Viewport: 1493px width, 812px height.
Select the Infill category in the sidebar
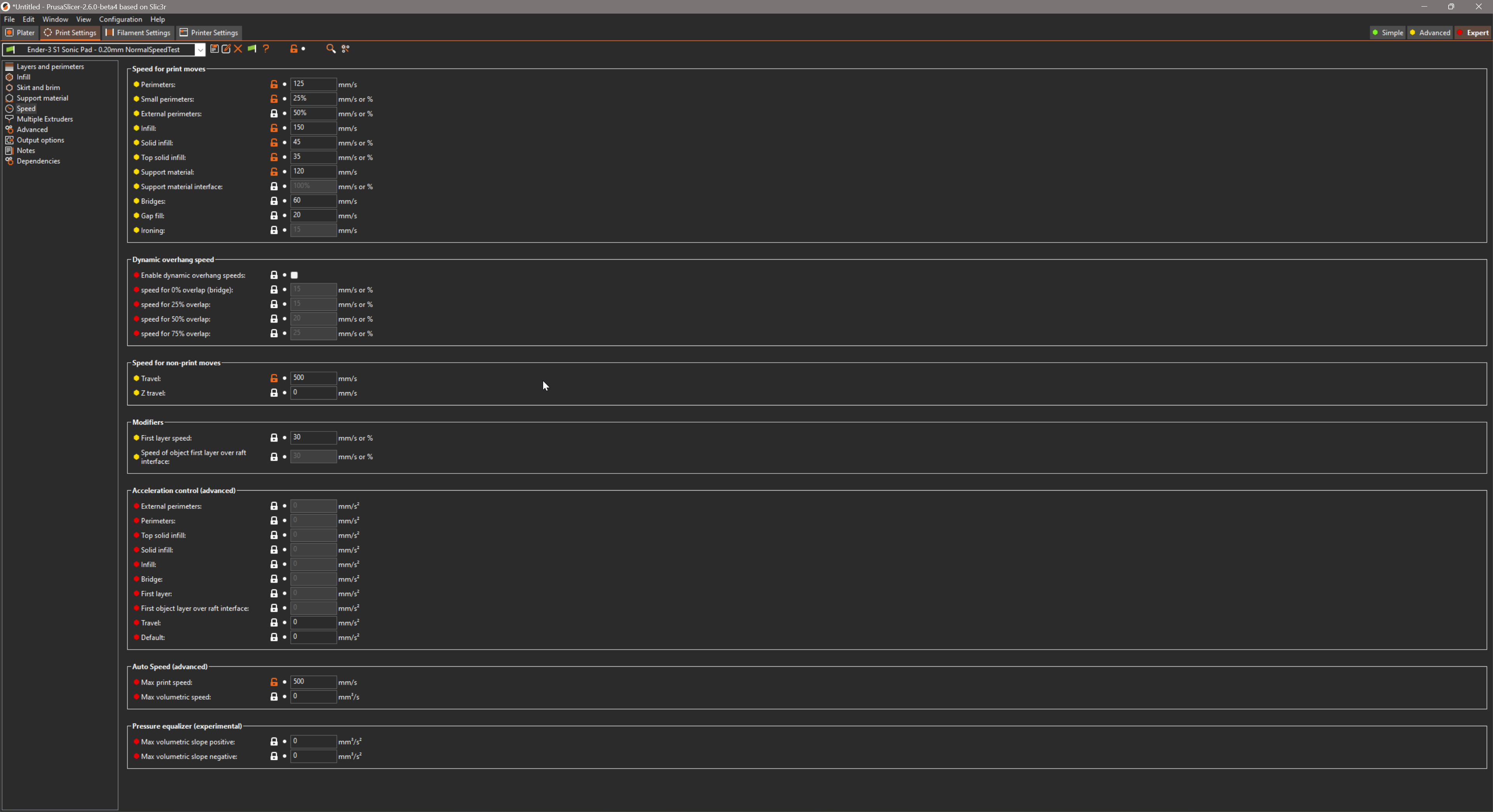click(x=24, y=77)
